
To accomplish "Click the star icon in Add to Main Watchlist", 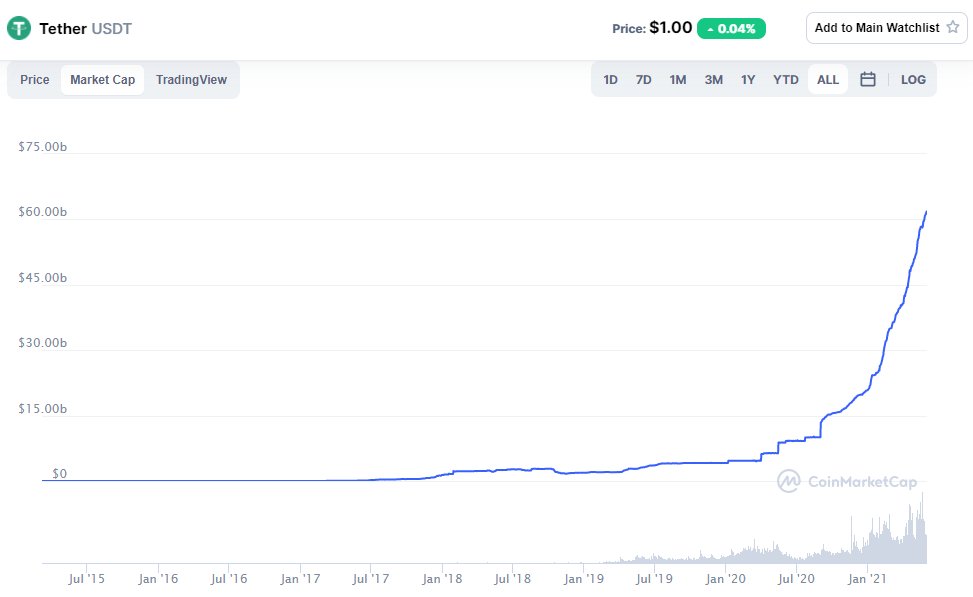I will pyautogui.click(x=953, y=27).
